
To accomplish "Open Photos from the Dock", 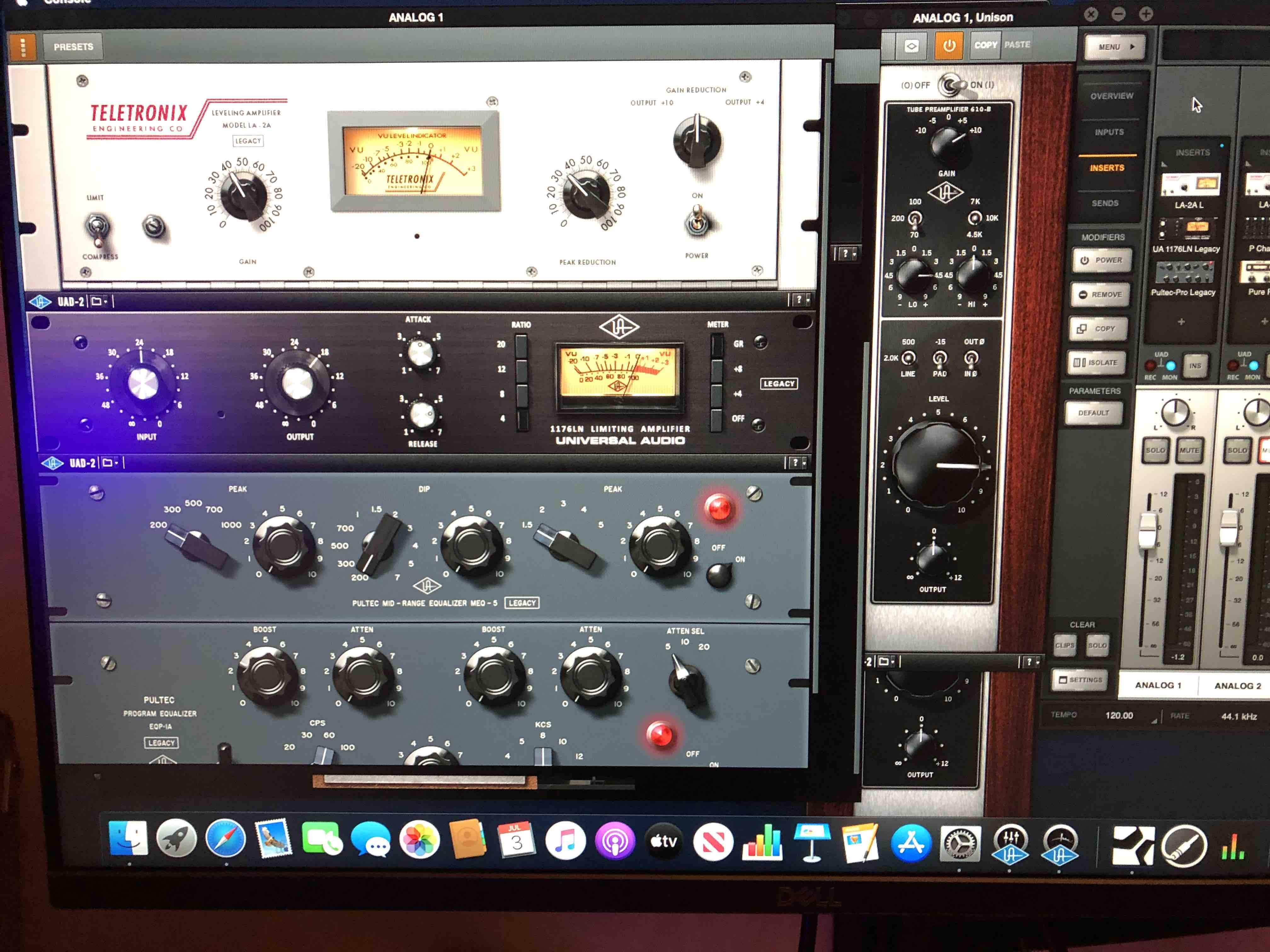I will pyautogui.click(x=419, y=840).
